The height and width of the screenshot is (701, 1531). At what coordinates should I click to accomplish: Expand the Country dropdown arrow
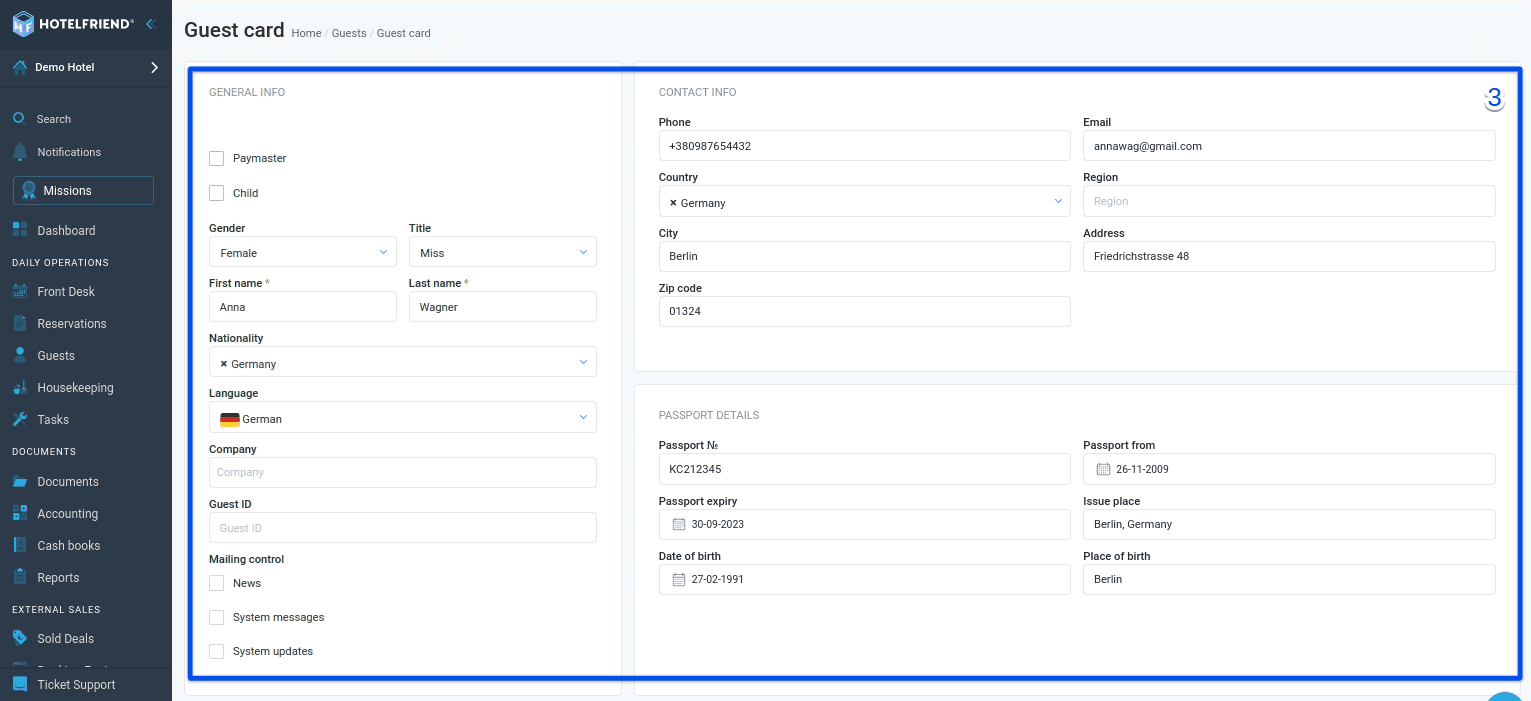click(1058, 201)
